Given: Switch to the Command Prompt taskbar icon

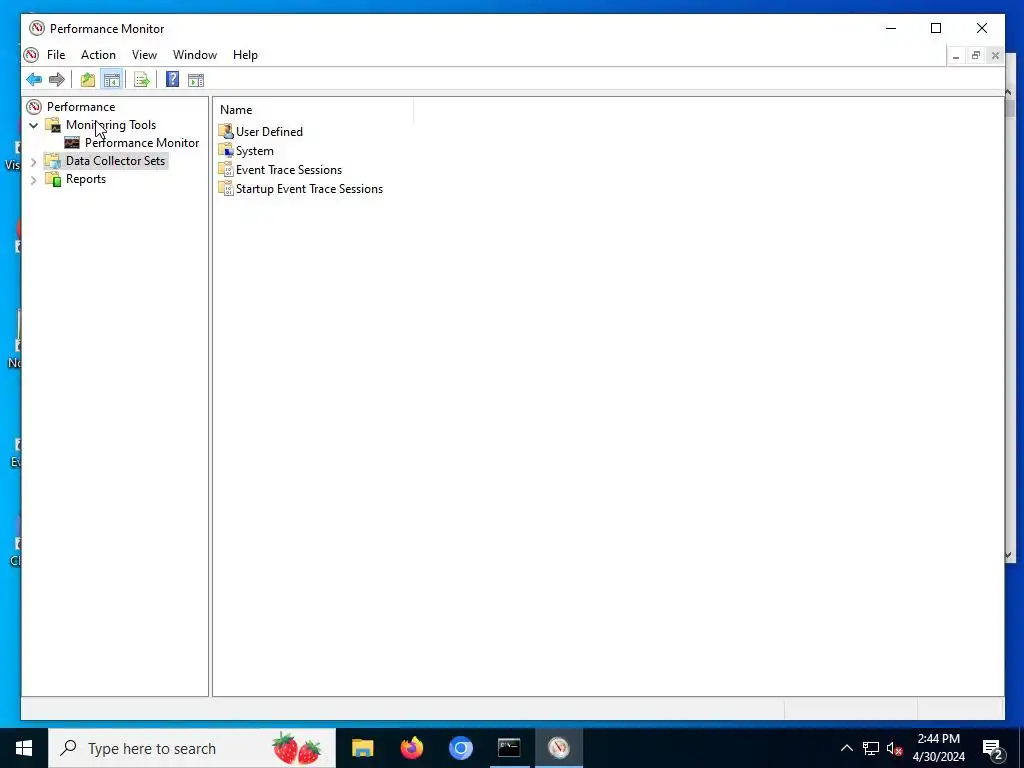Looking at the screenshot, I should [509, 748].
